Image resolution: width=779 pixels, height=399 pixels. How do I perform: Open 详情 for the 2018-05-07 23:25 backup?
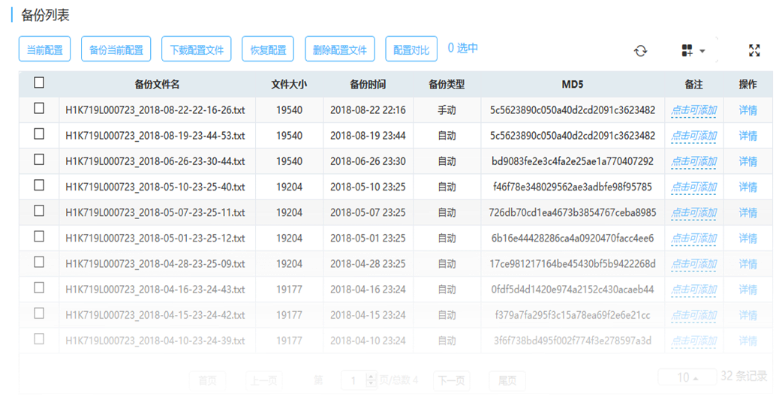tap(748, 213)
